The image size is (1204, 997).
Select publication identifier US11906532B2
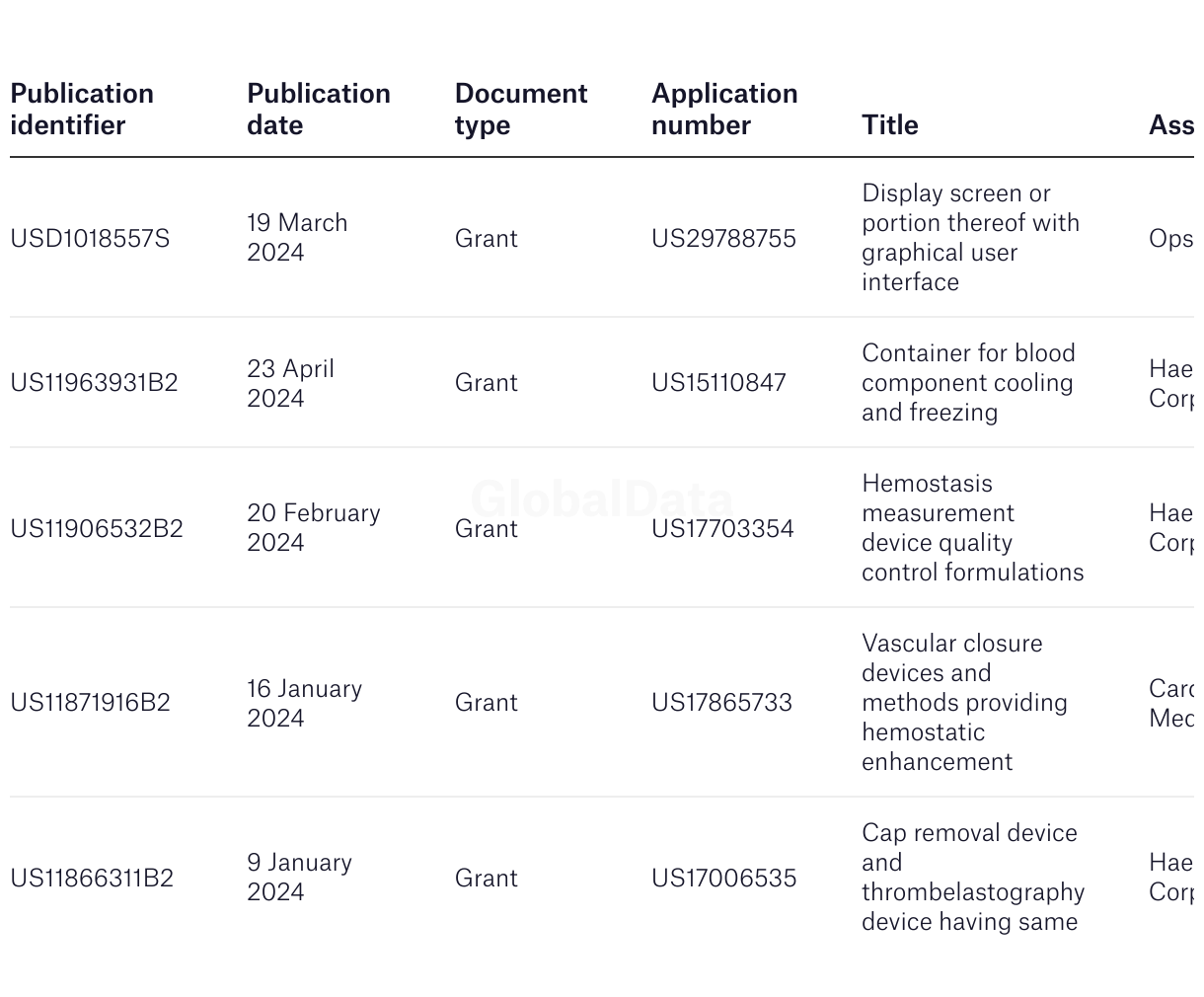(x=97, y=529)
